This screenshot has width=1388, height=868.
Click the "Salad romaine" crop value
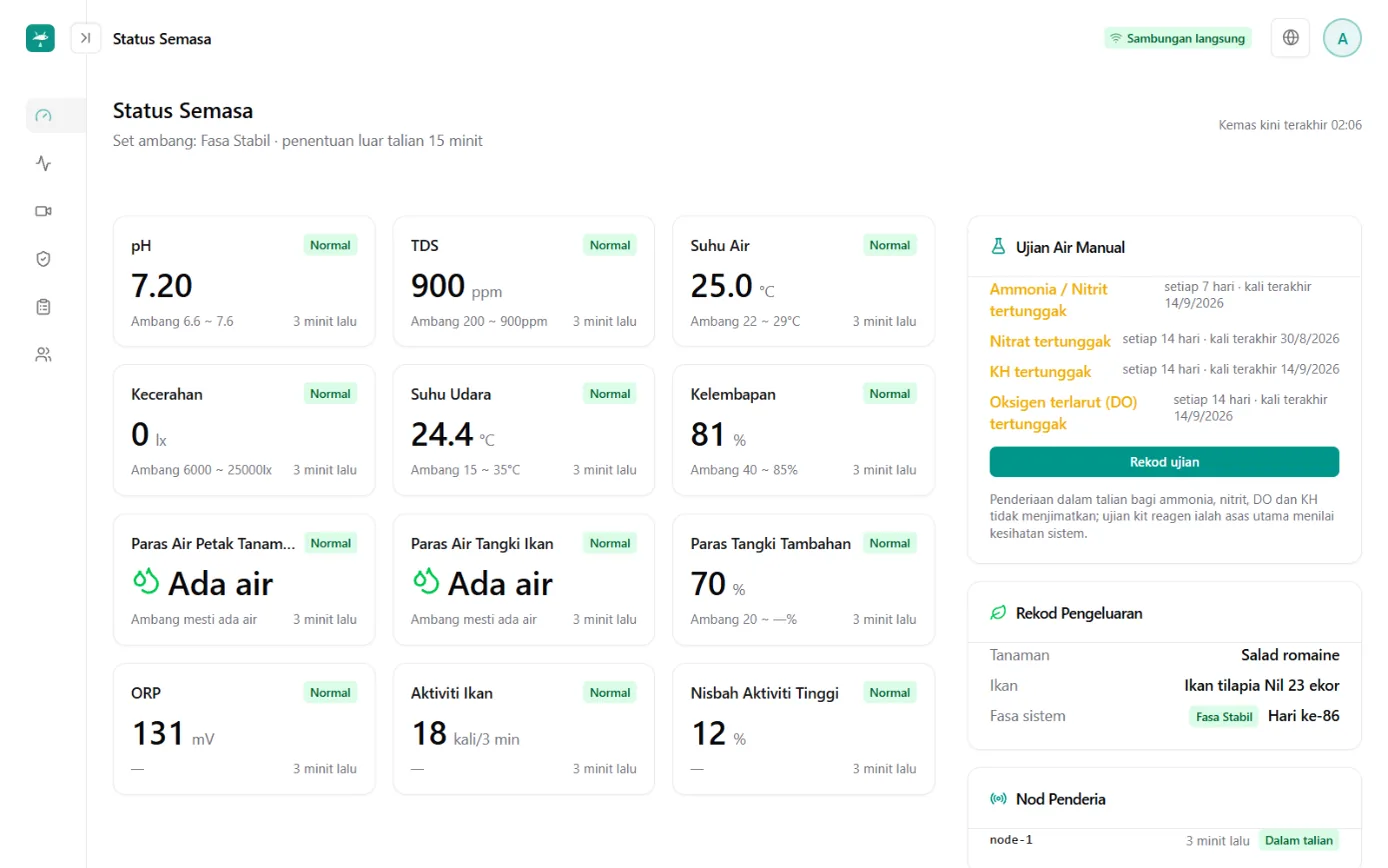(x=1290, y=655)
